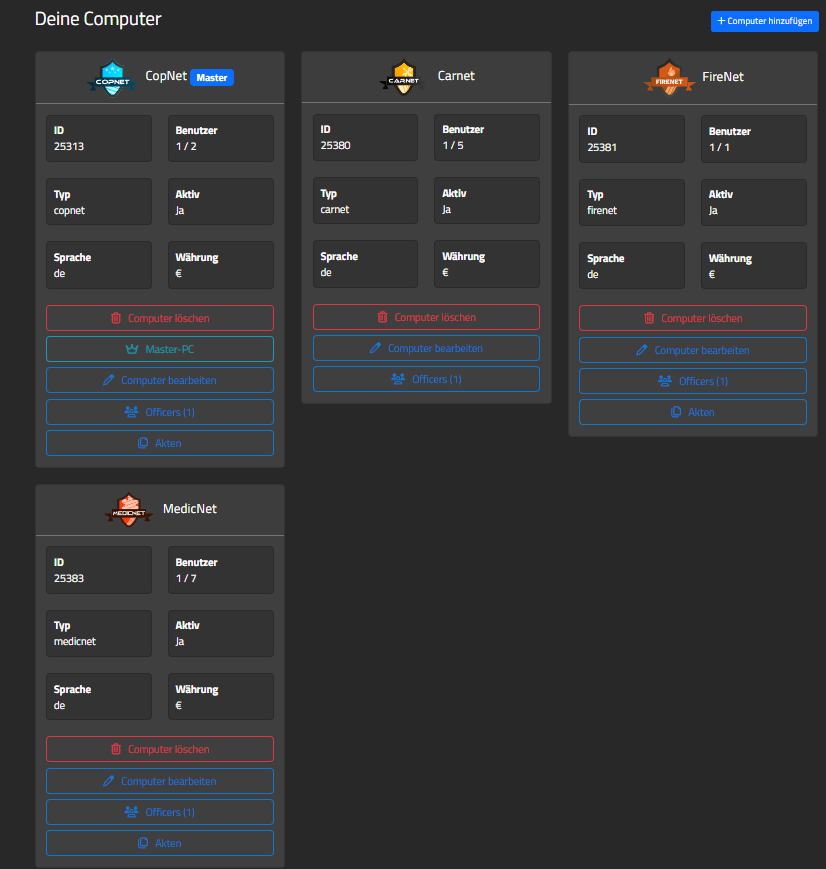Click the Benutzer value 1 / 2
Image resolution: width=826 pixels, height=869 pixels.
(186, 146)
